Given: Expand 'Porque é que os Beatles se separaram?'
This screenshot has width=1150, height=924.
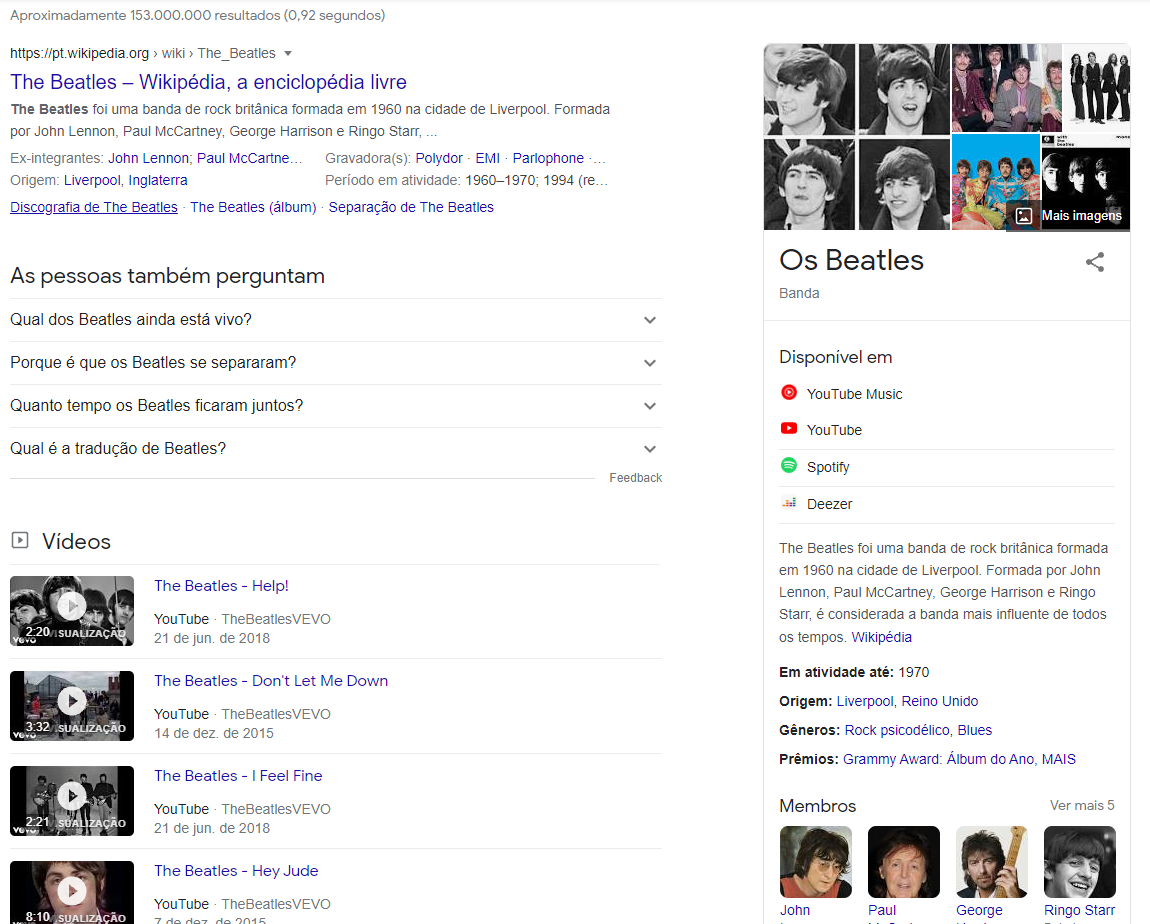Looking at the screenshot, I should [x=336, y=363].
